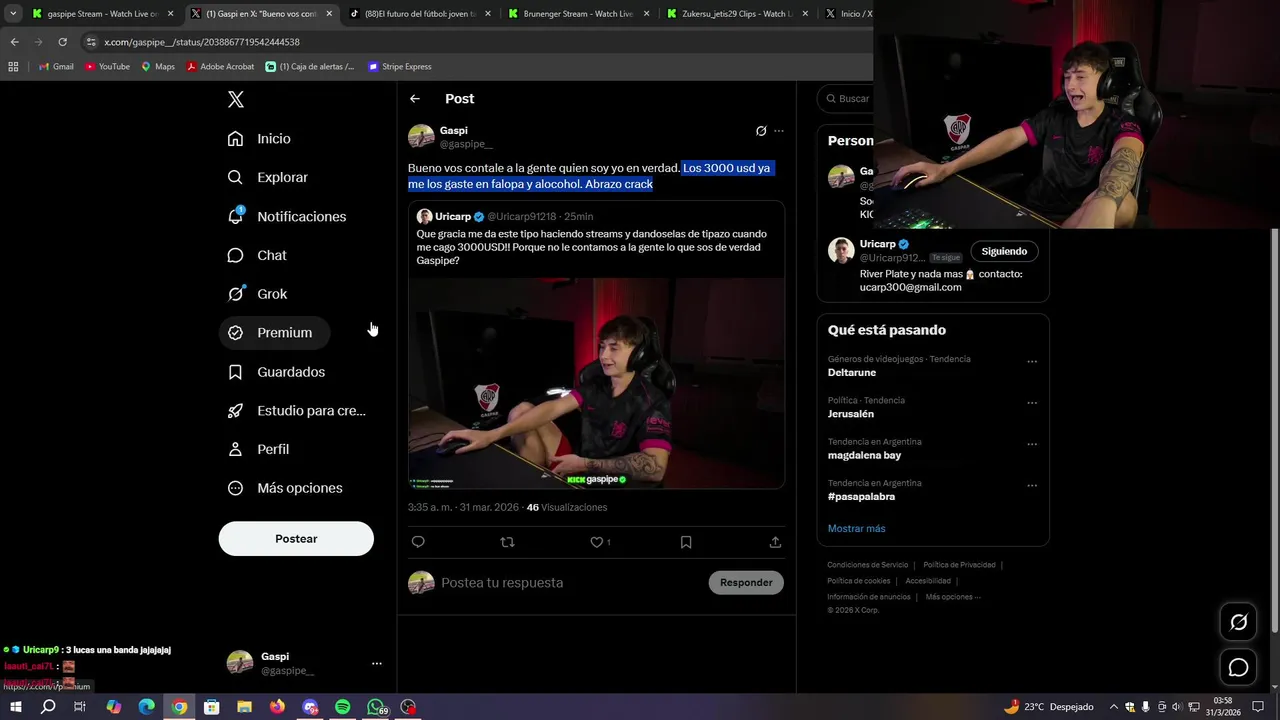The width and height of the screenshot is (1280, 720).
Task: Click the share post icon
Action: 775,542
